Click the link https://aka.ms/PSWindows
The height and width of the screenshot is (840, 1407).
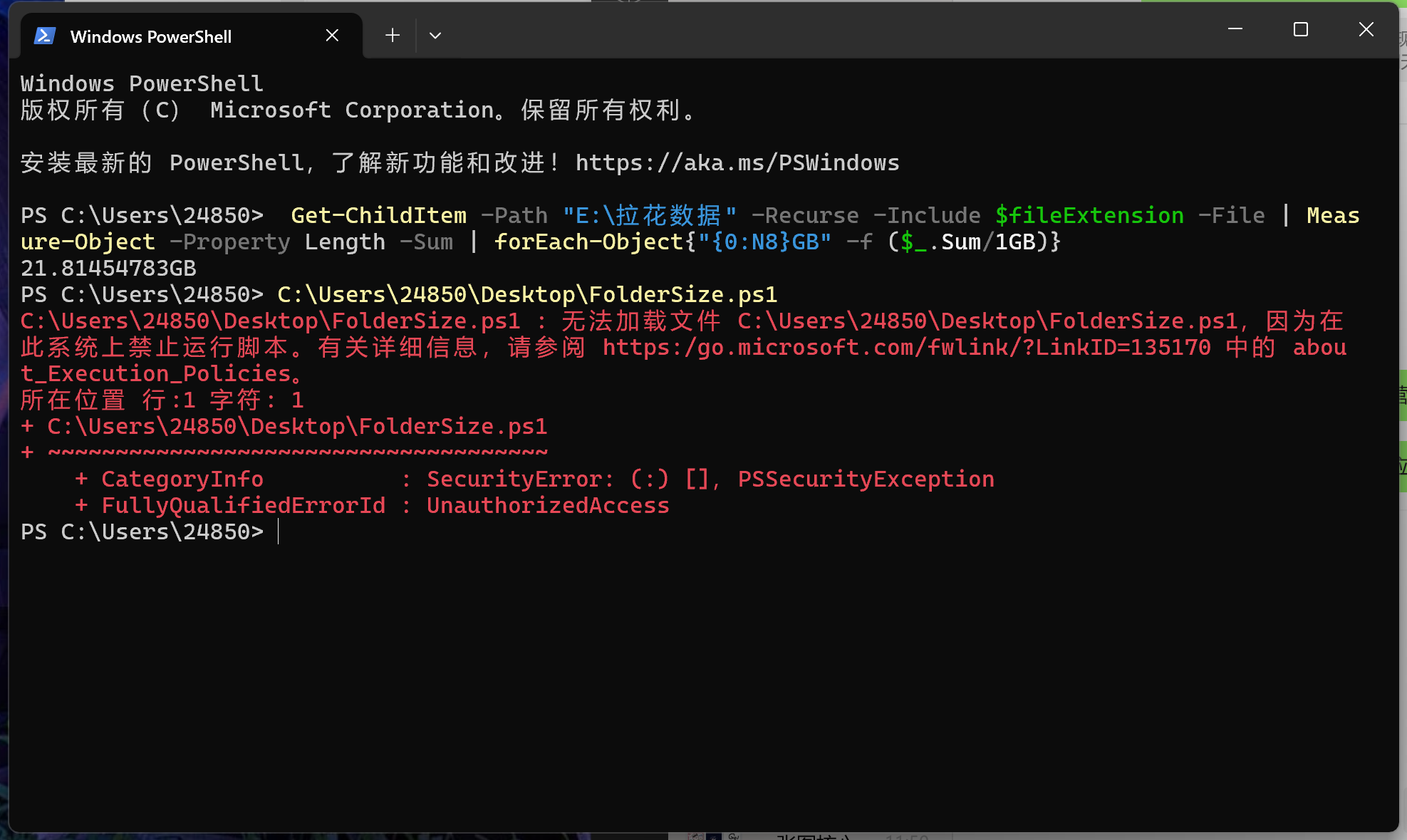click(736, 162)
